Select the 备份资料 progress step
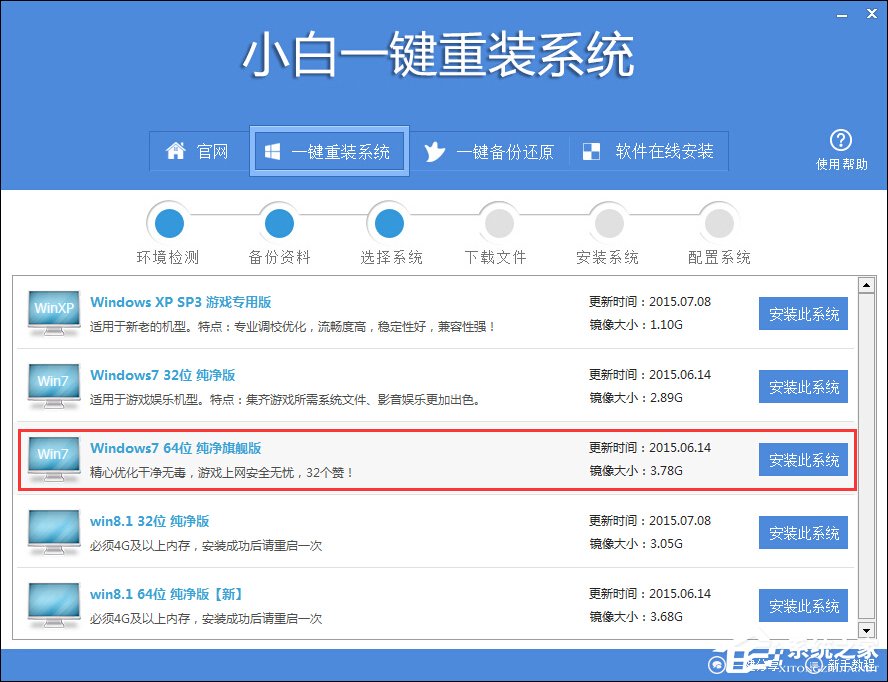This screenshot has width=888, height=682. pos(278,222)
